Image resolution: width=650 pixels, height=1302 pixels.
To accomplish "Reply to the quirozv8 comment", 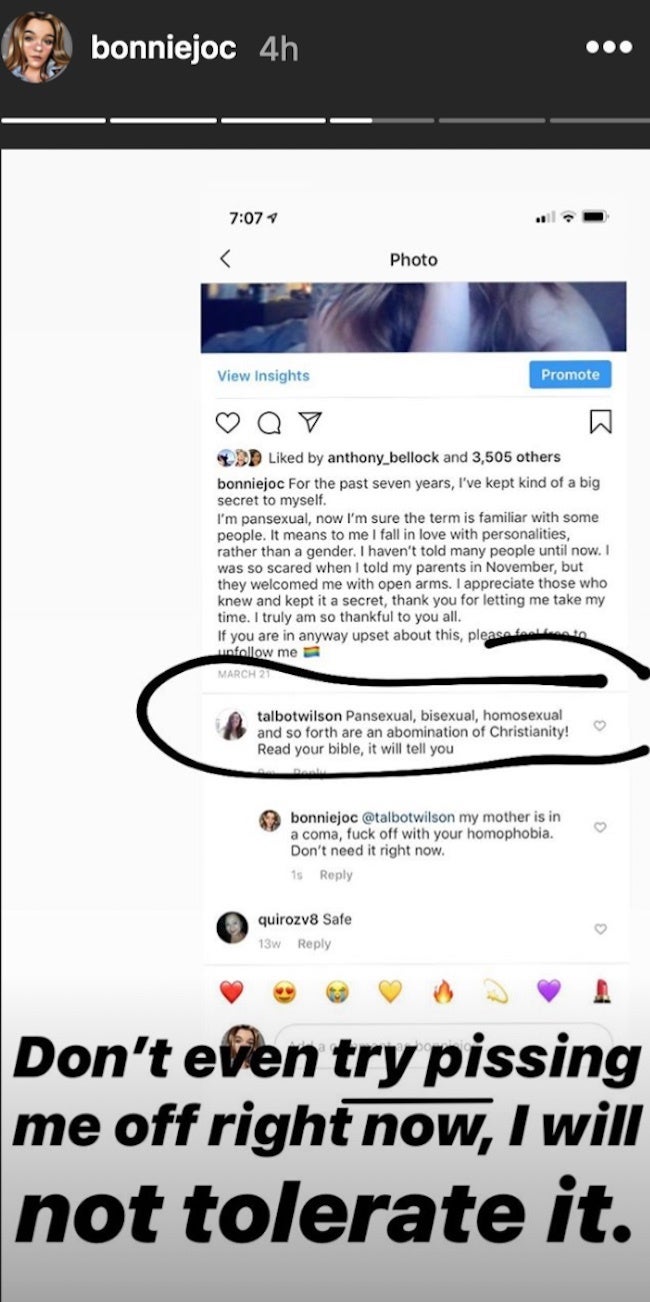I will (x=314, y=944).
